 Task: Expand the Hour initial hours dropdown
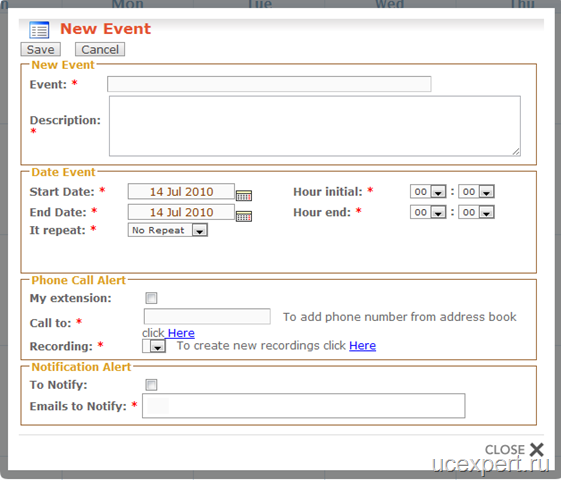click(428, 192)
